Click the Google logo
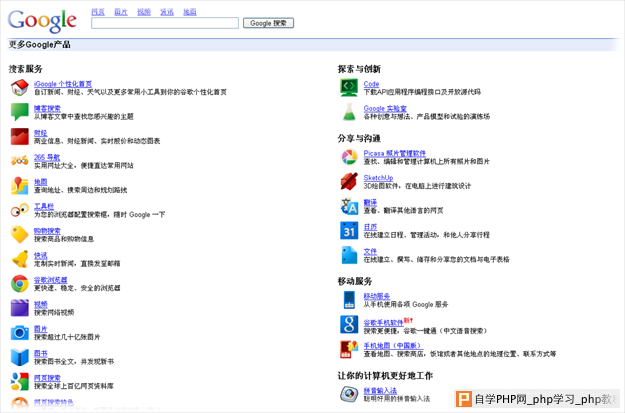625x413 pixels. point(42,21)
